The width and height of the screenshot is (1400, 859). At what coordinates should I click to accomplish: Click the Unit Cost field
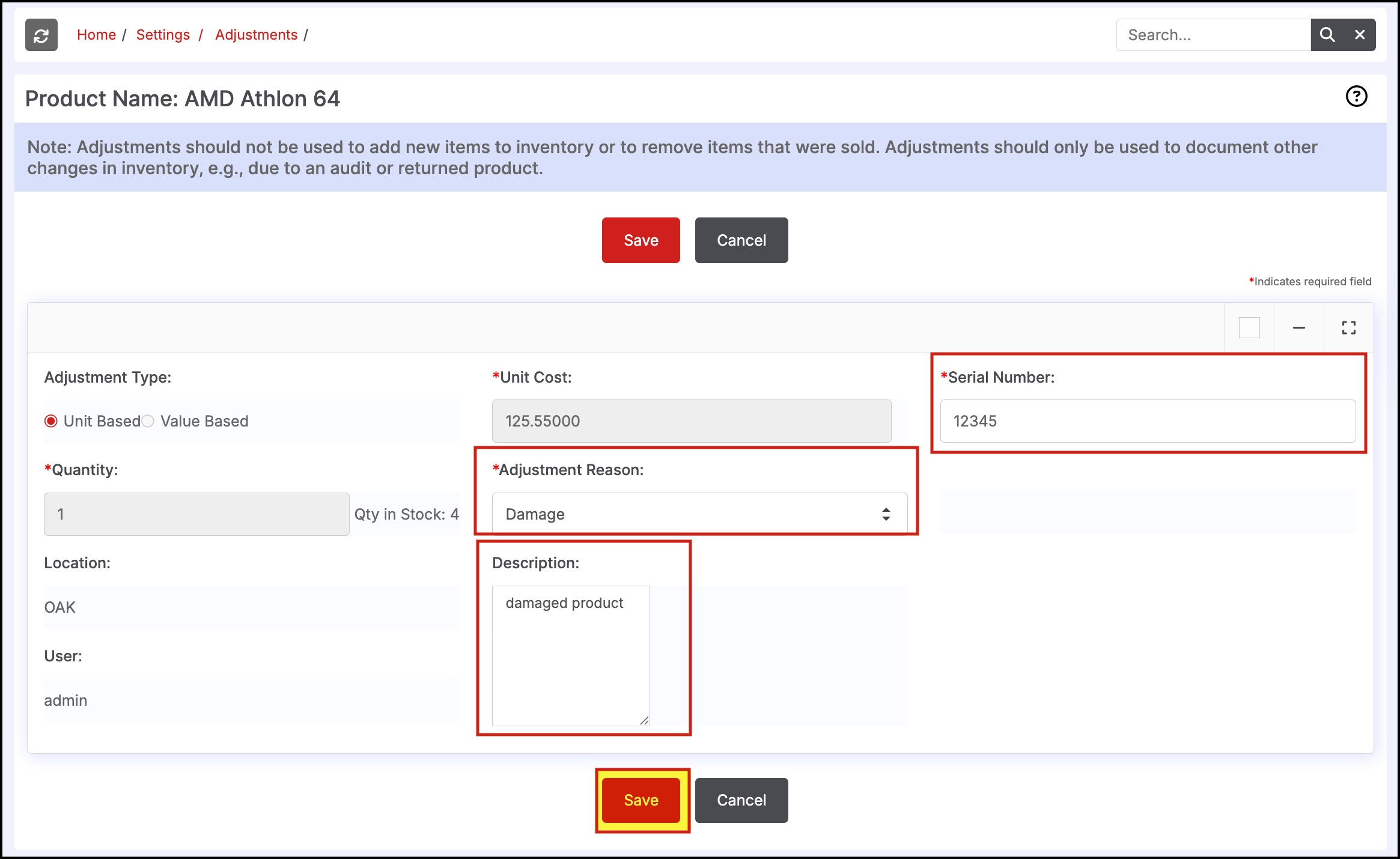(x=692, y=421)
